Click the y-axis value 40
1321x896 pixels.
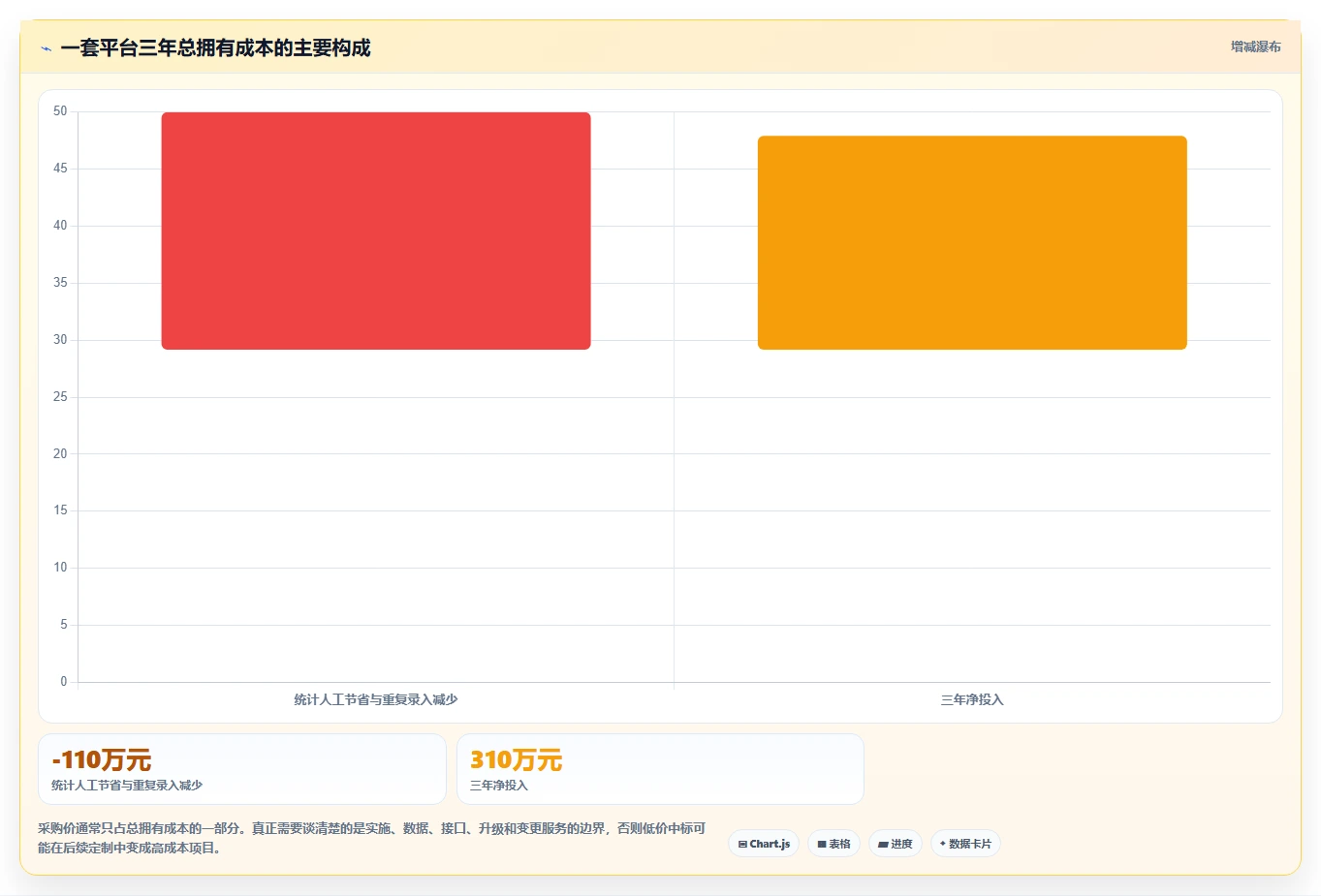coord(60,226)
